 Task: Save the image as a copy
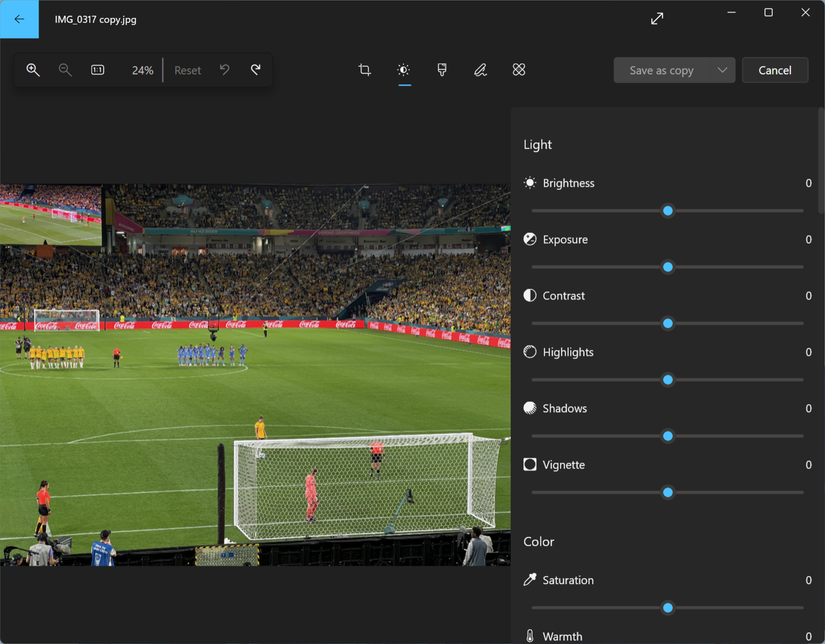663,70
